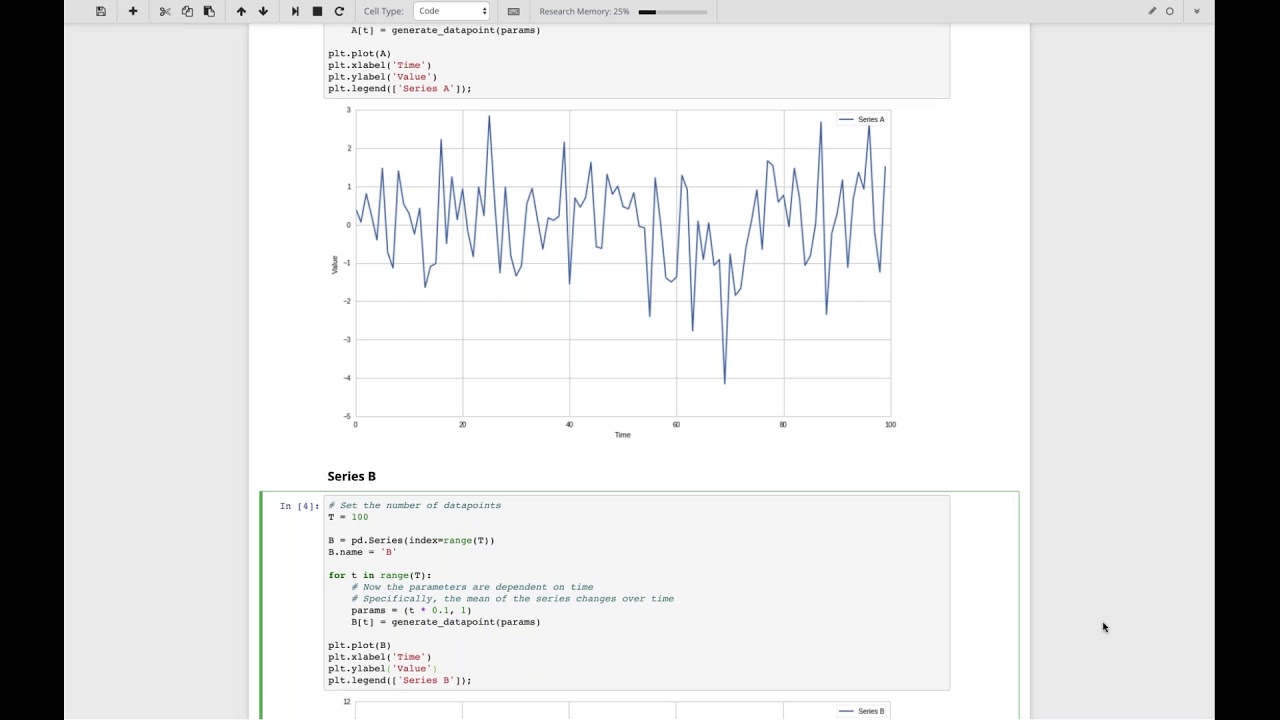Click the 'plt.plot(B)' code line
The width and height of the screenshot is (1280, 720).
click(359, 645)
